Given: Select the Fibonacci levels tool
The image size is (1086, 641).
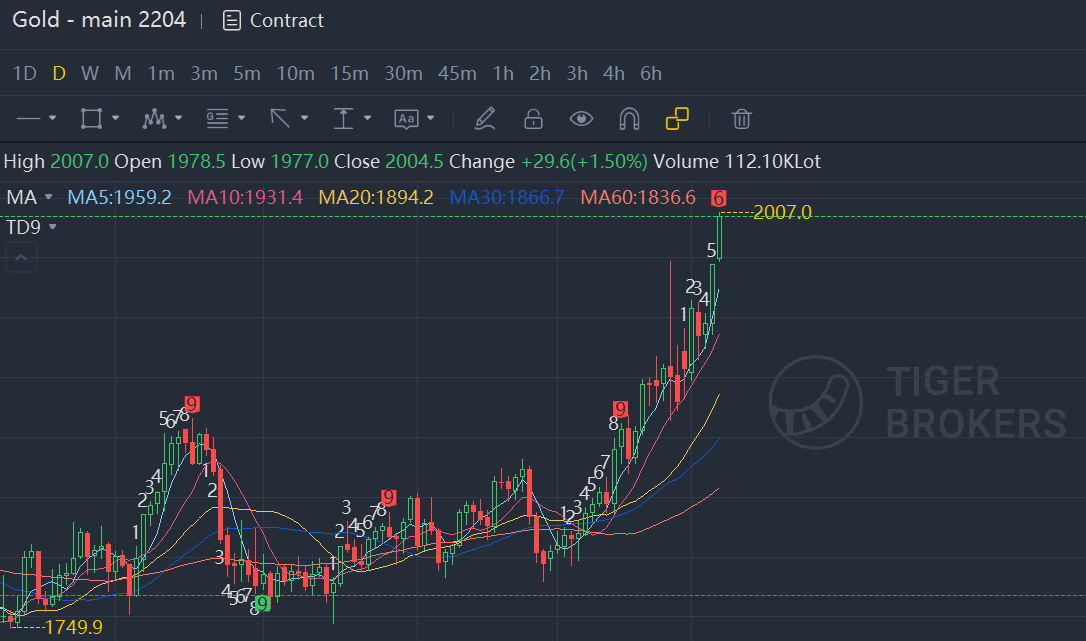Looking at the screenshot, I should point(217,119).
